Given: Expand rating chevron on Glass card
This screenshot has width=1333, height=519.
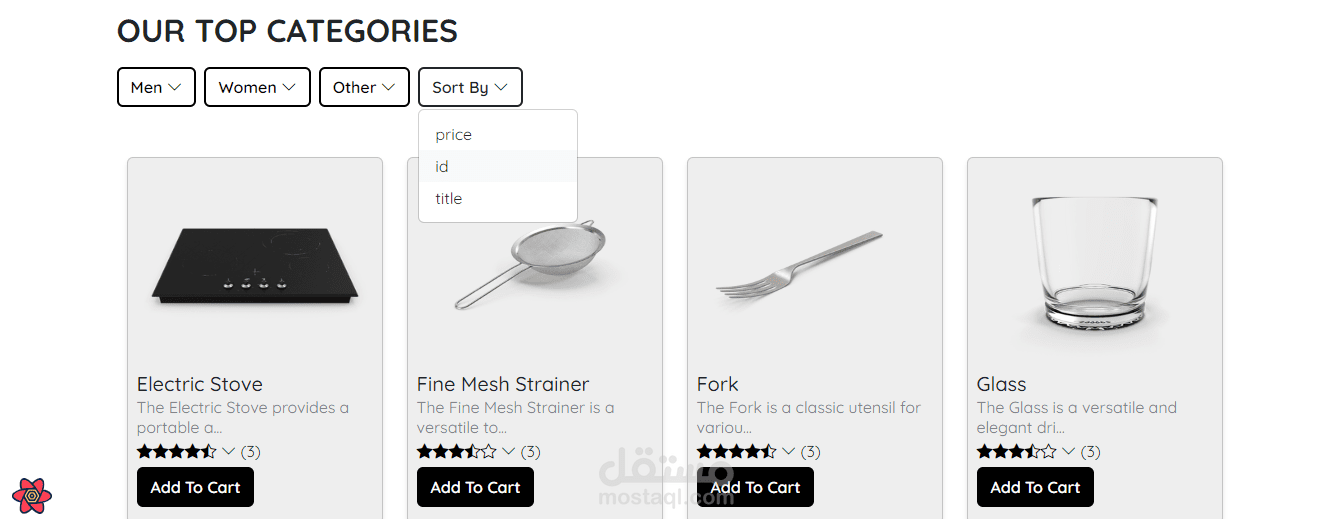Looking at the screenshot, I should click(x=1068, y=452).
